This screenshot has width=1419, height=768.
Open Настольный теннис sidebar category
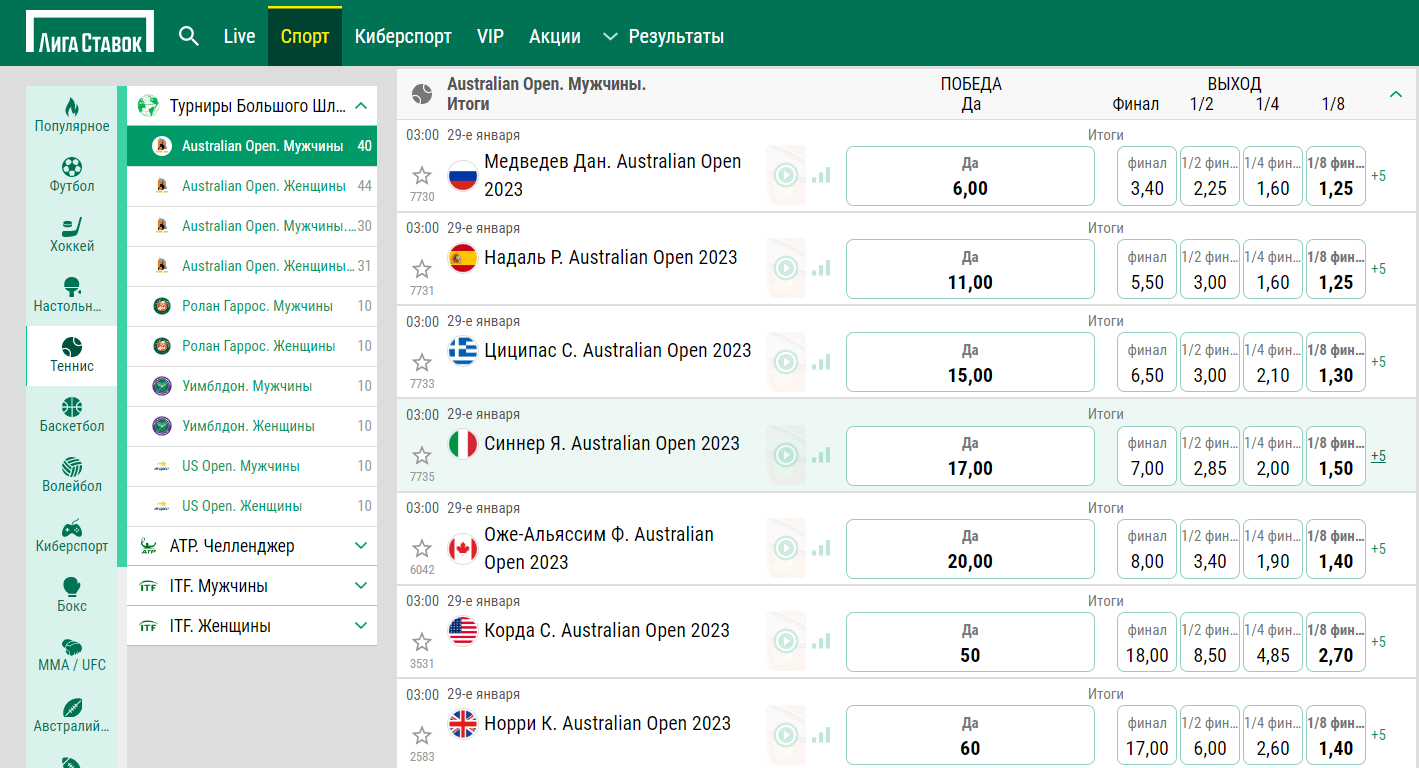72,296
